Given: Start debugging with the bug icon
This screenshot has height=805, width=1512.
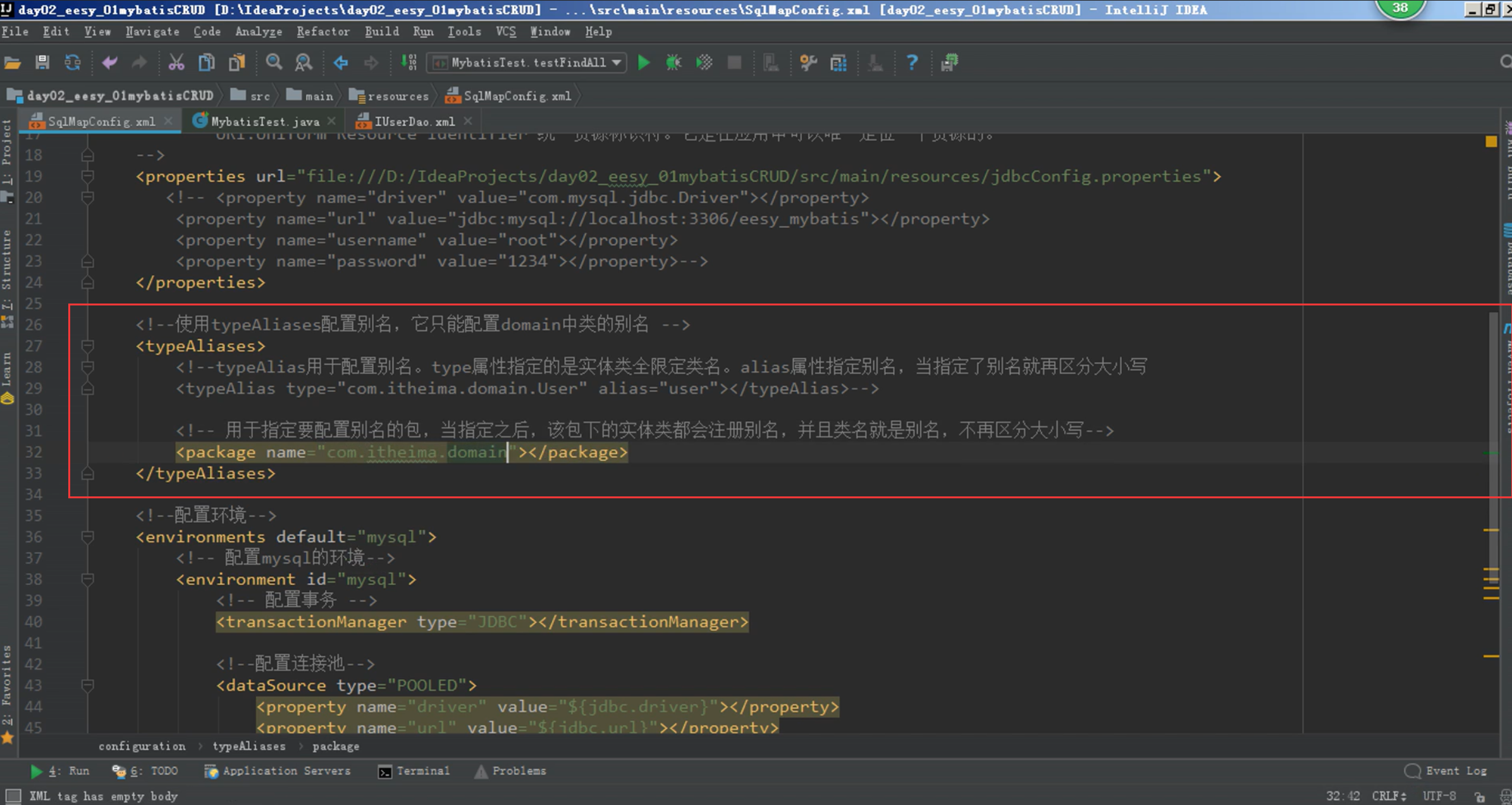Looking at the screenshot, I should pyautogui.click(x=673, y=62).
